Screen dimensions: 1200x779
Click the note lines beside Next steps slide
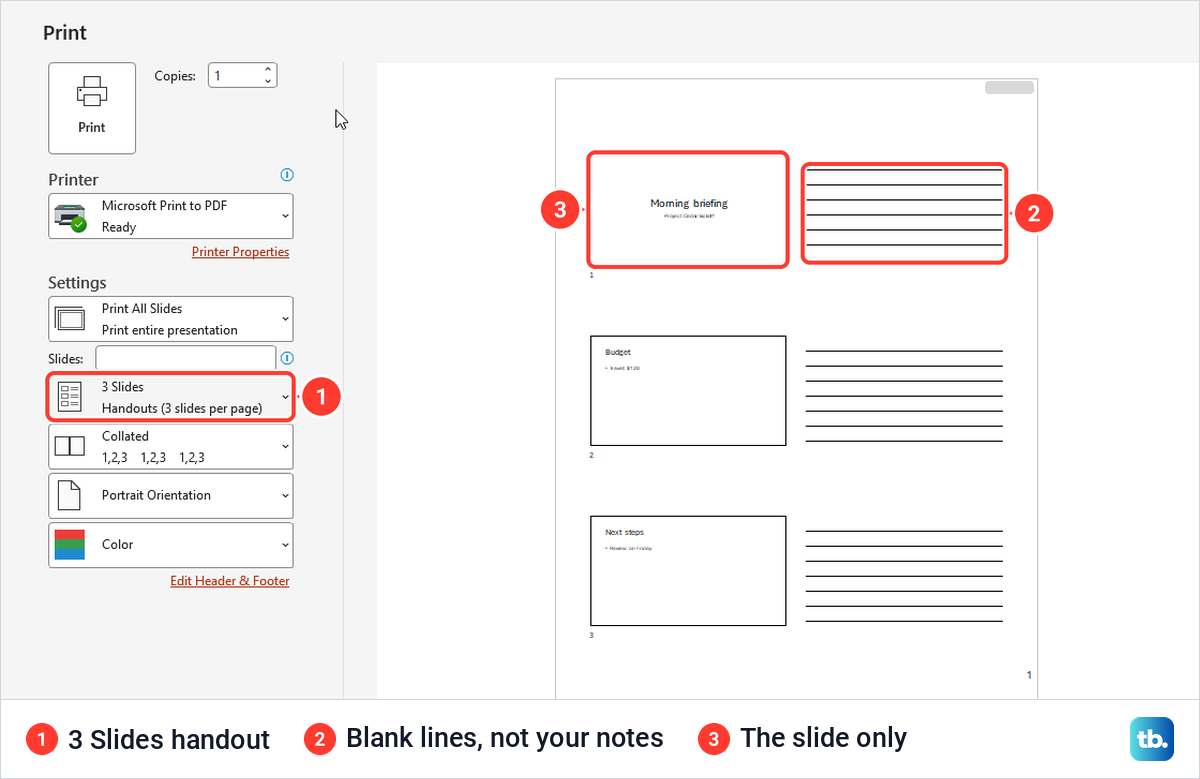coord(904,576)
